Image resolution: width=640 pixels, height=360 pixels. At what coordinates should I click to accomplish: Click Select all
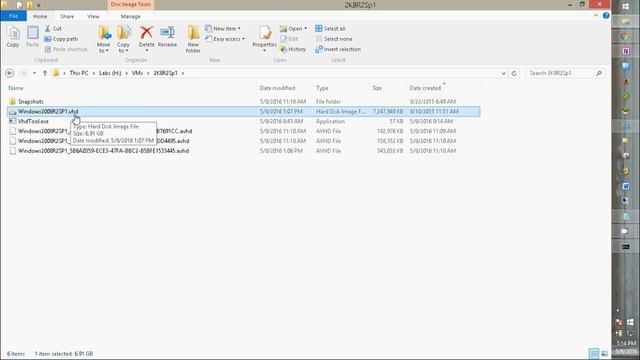(330, 29)
